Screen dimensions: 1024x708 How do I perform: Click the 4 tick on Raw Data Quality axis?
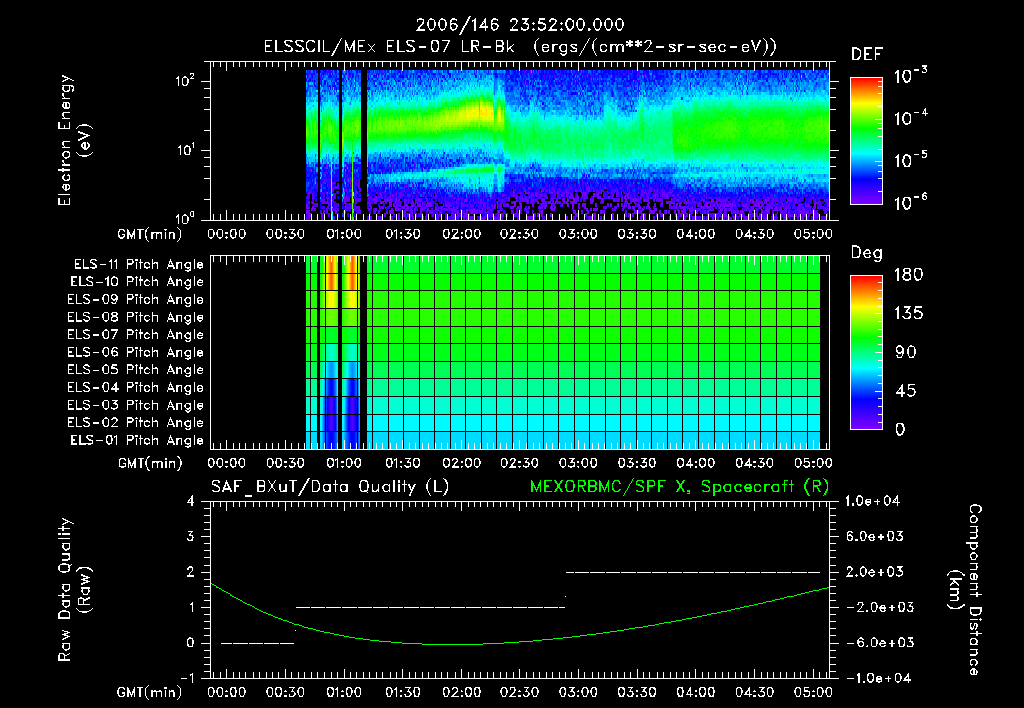[x=191, y=501]
